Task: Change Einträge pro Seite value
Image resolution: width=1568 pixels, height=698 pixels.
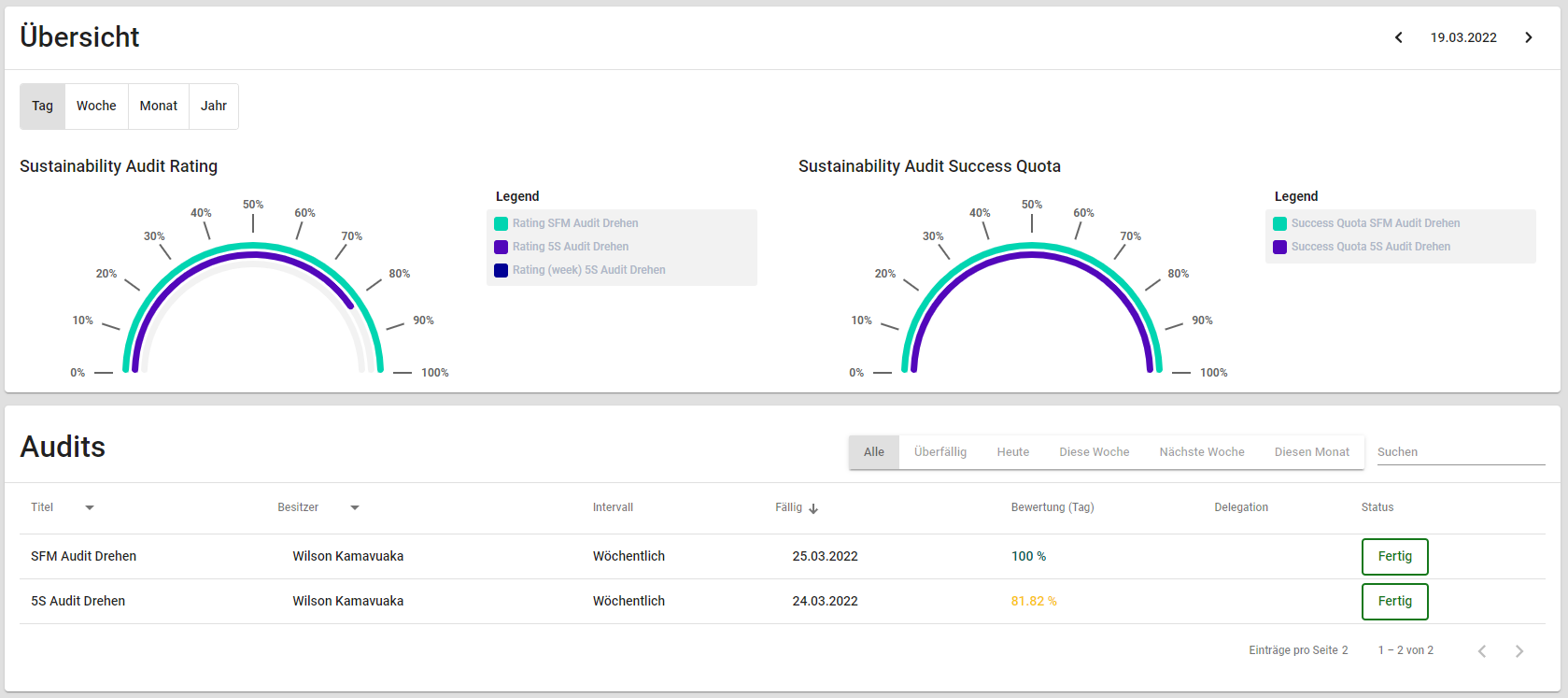Action: 1344,650
